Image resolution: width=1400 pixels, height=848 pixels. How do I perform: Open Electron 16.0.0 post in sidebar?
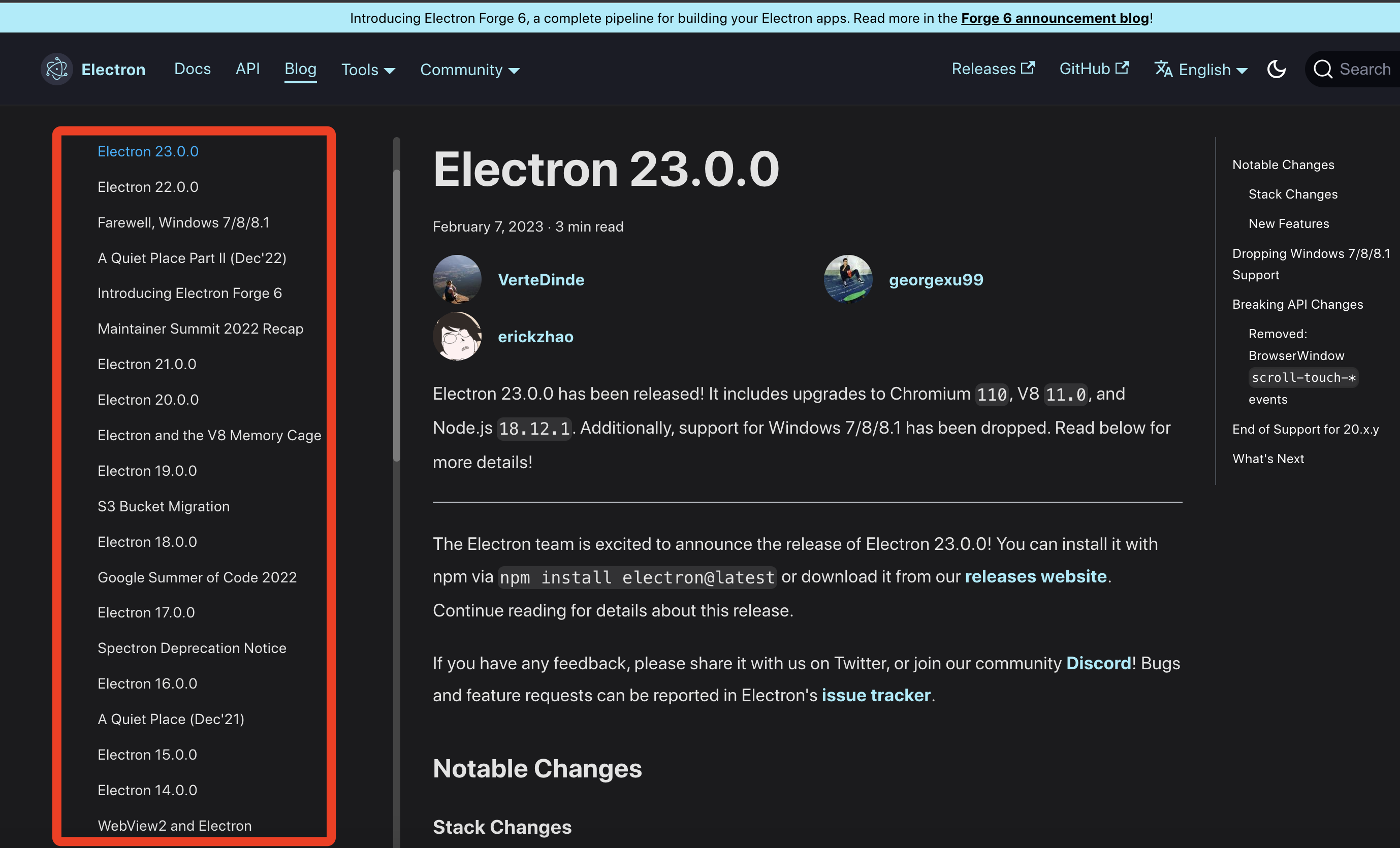pos(147,683)
